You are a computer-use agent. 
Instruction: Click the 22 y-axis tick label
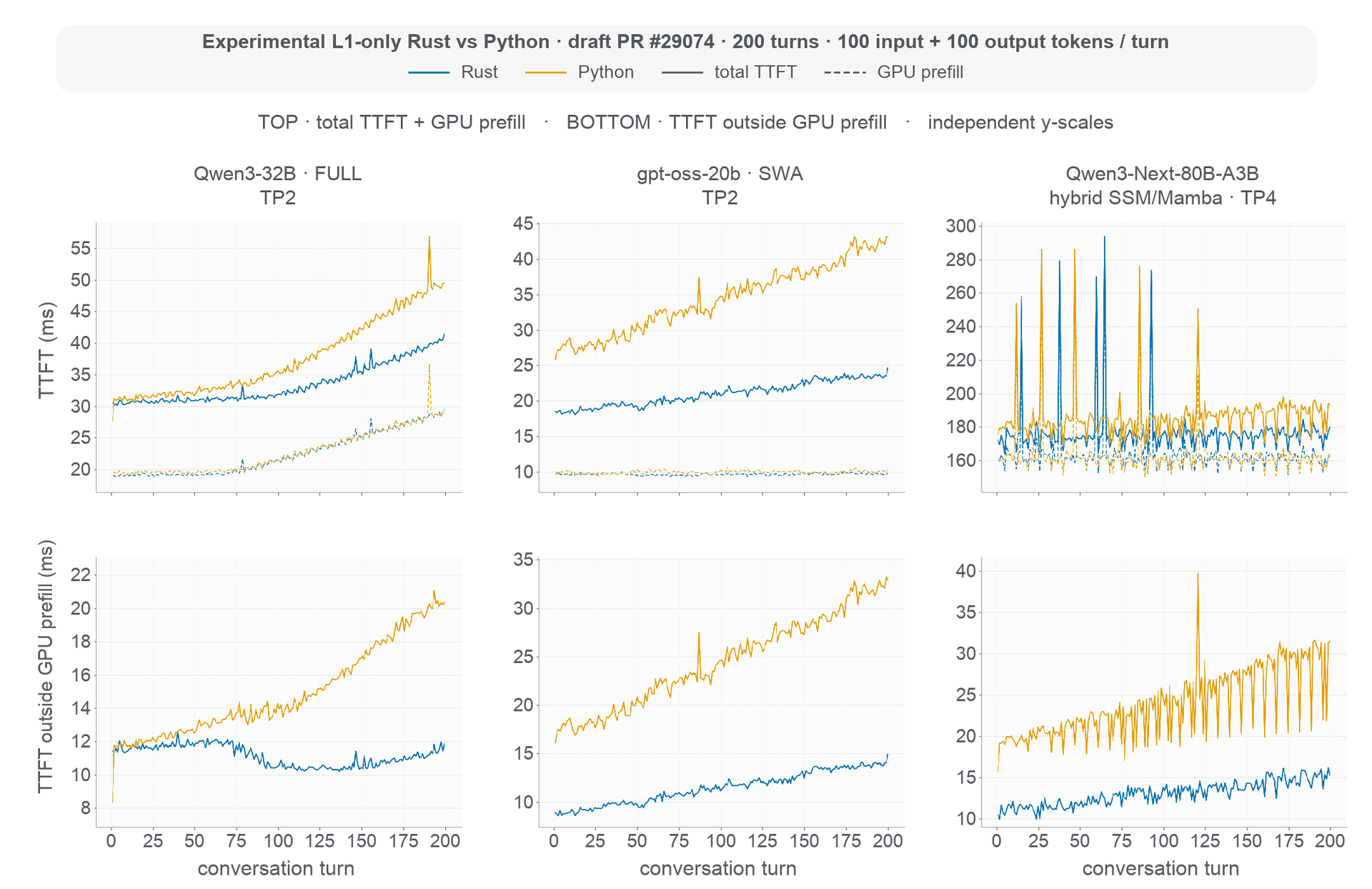tap(81, 575)
